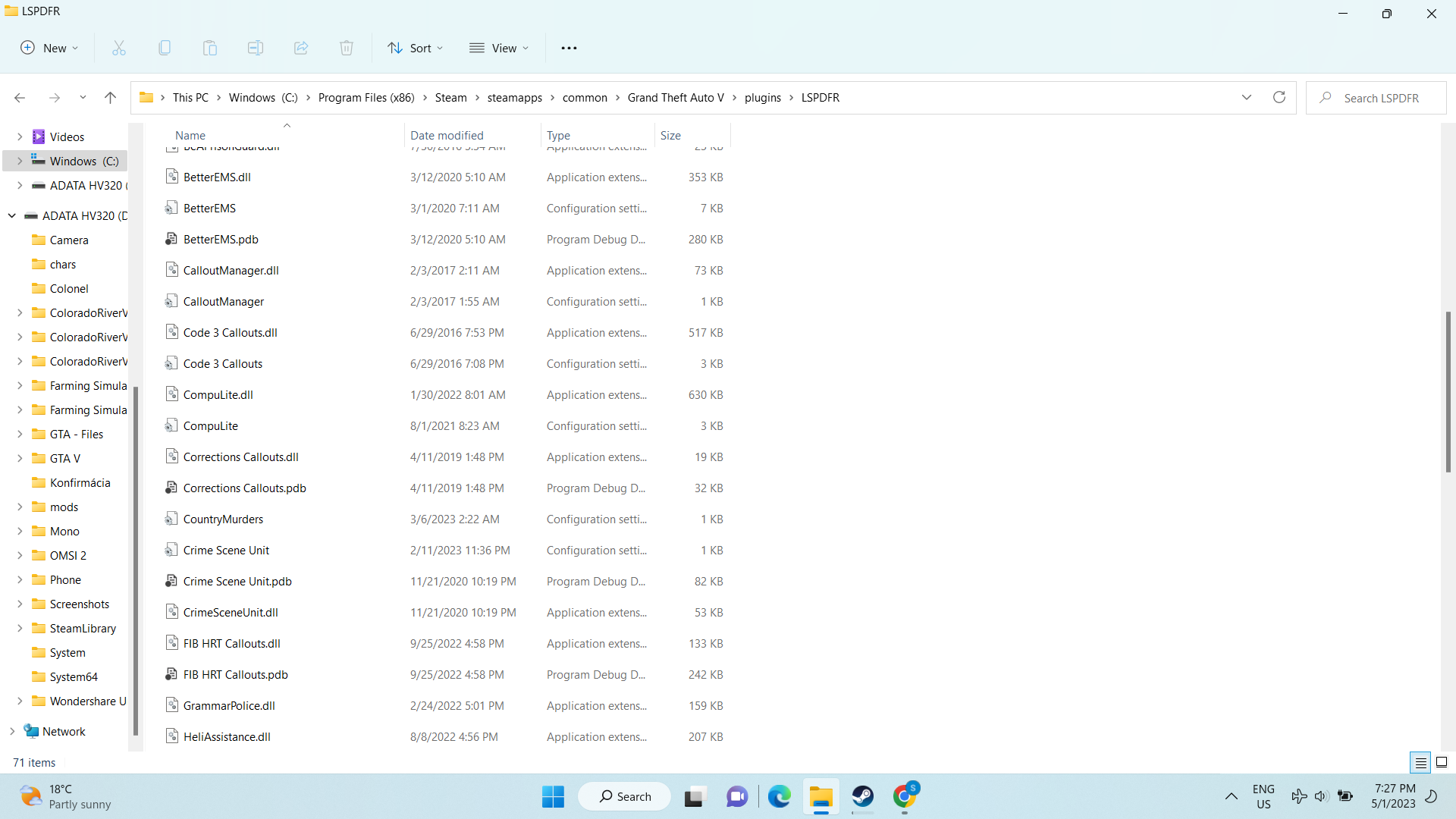Click the New button

pos(49,48)
